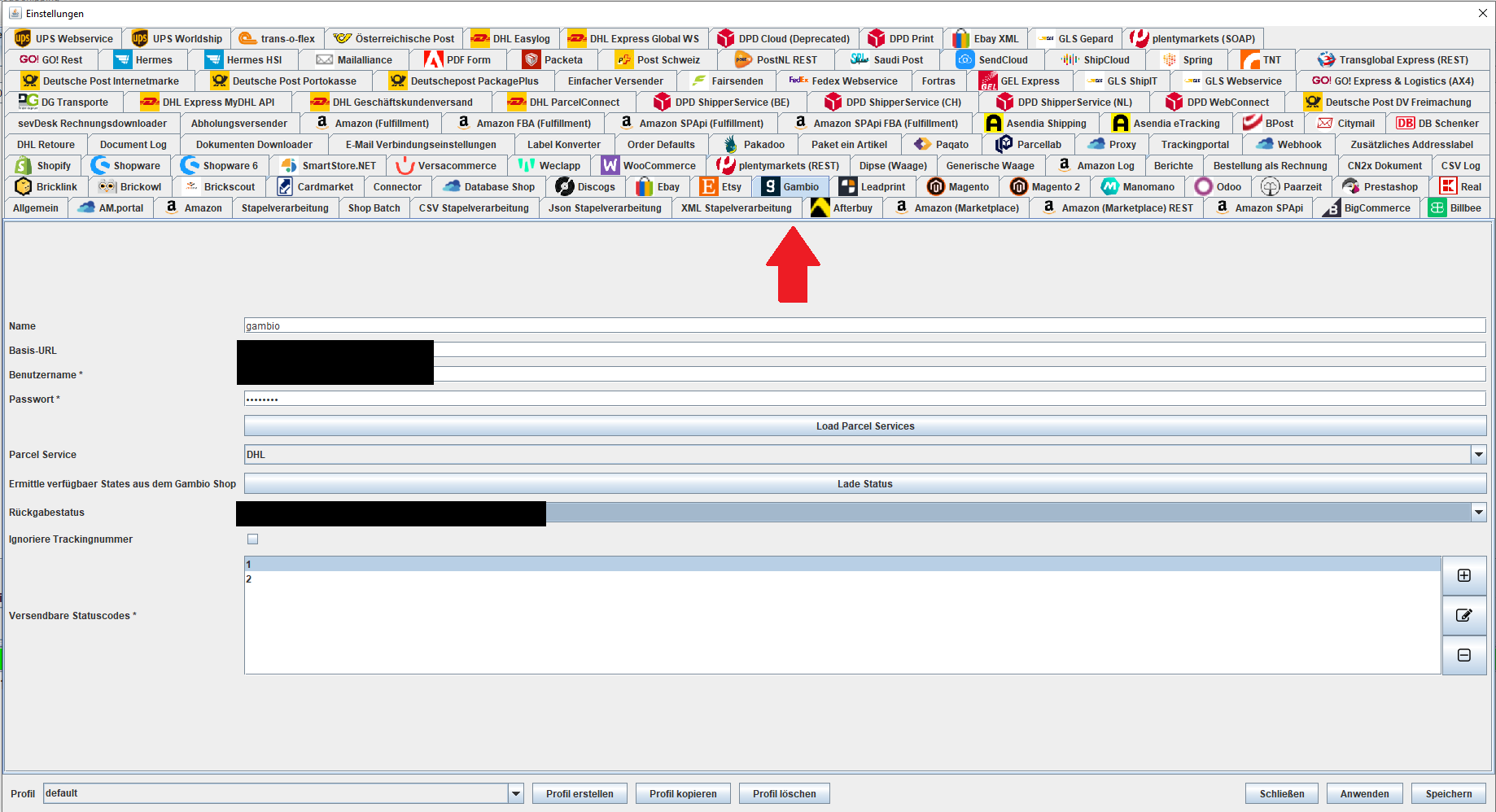
Task: Open the Leadprint tab icon
Action: (x=848, y=186)
